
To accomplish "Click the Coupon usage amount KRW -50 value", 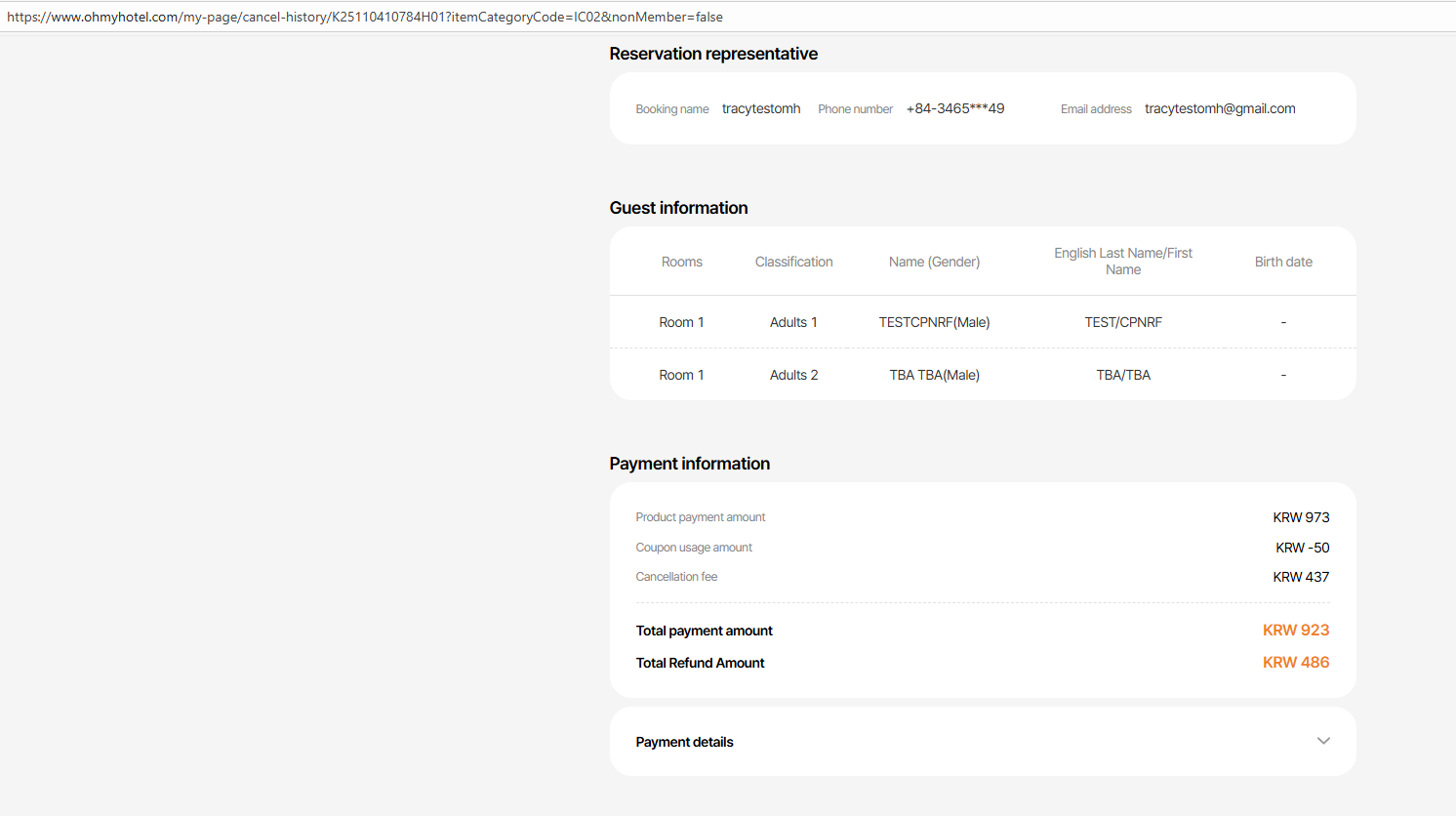I will pos(1302,548).
